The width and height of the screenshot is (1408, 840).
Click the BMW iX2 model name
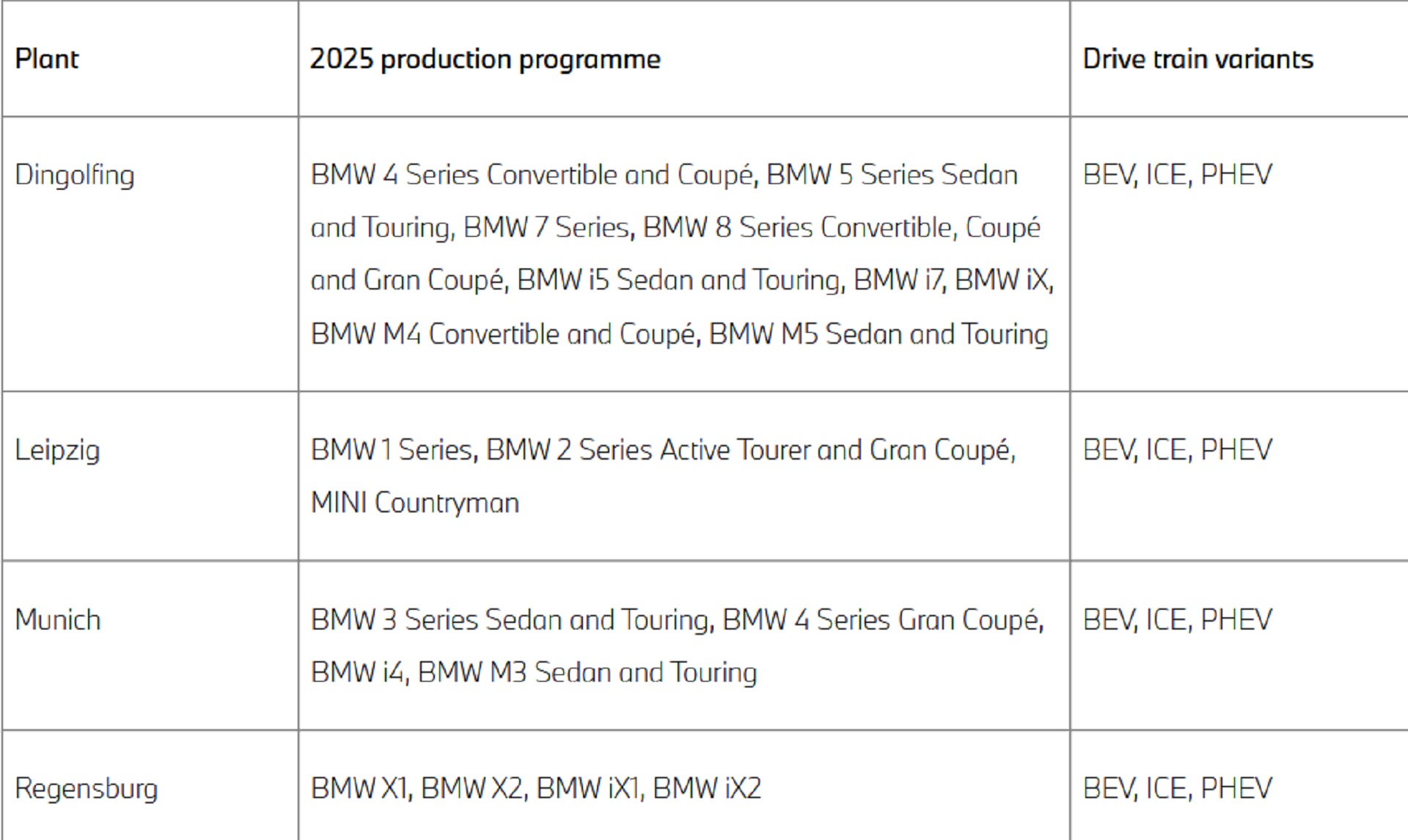706,789
